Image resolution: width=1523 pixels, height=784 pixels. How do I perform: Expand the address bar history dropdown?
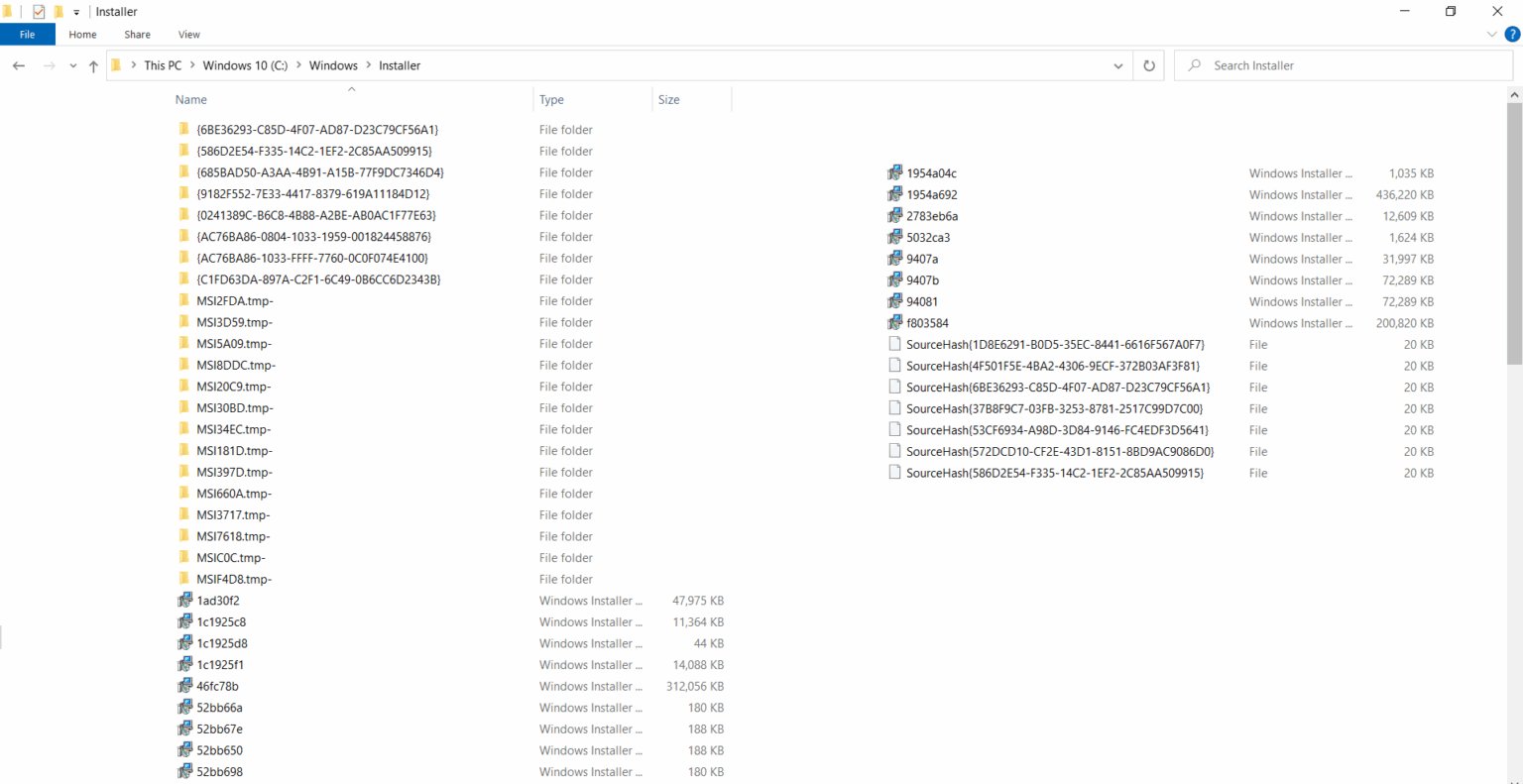(x=1118, y=65)
